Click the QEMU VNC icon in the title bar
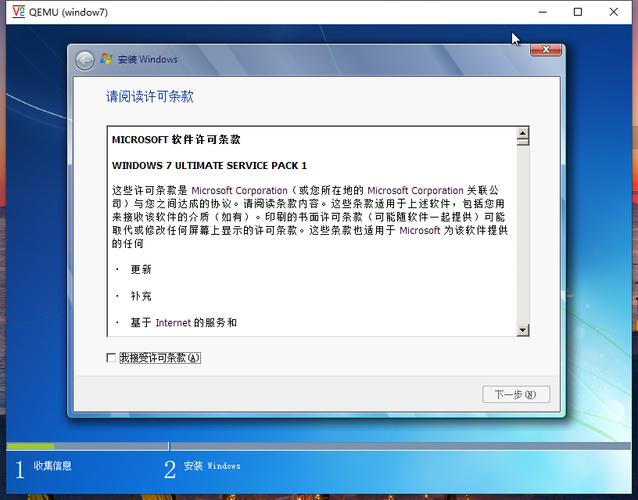The height and width of the screenshot is (500, 638). (x=18, y=12)
